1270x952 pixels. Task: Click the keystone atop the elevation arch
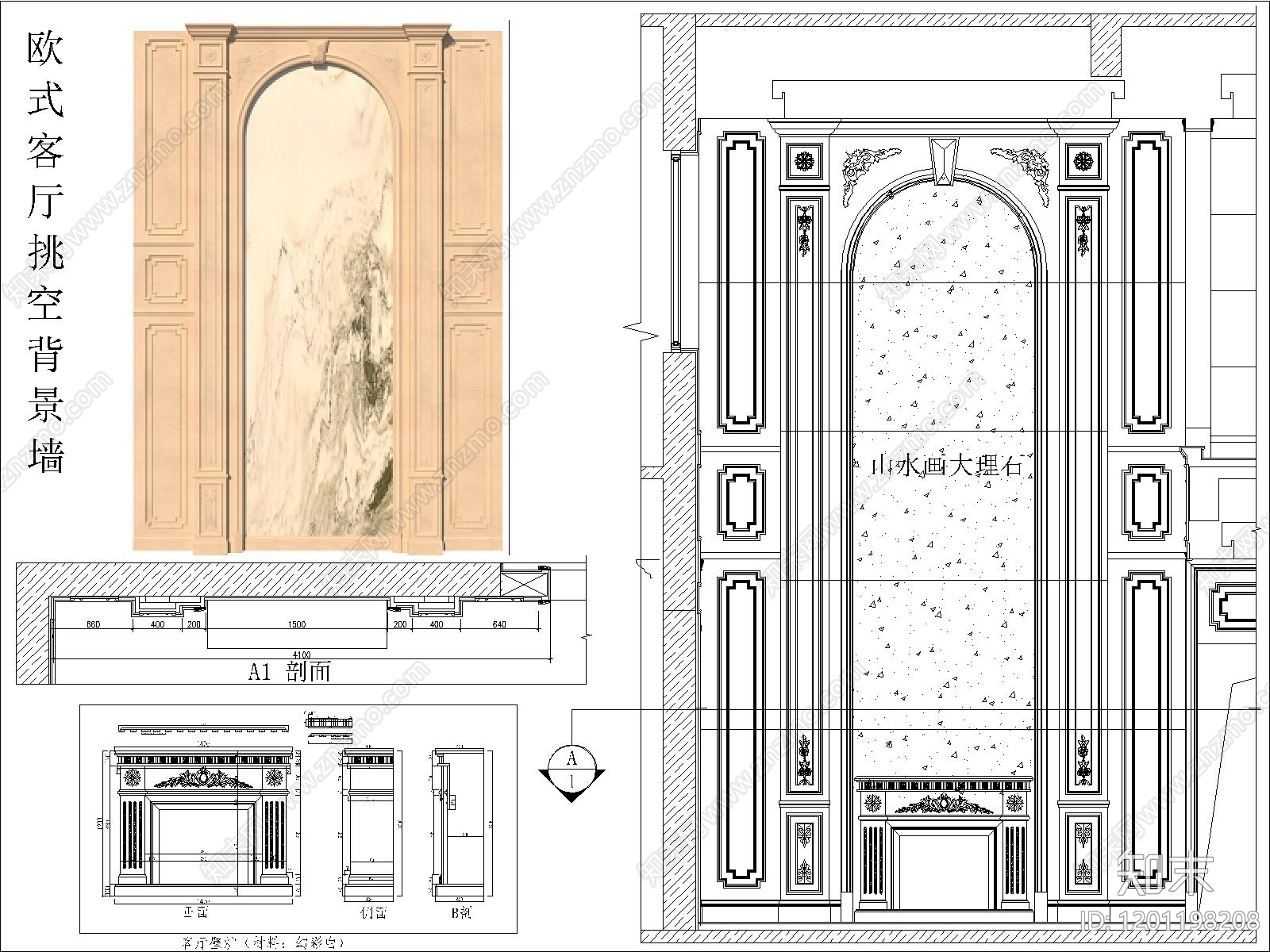point(943,158)
